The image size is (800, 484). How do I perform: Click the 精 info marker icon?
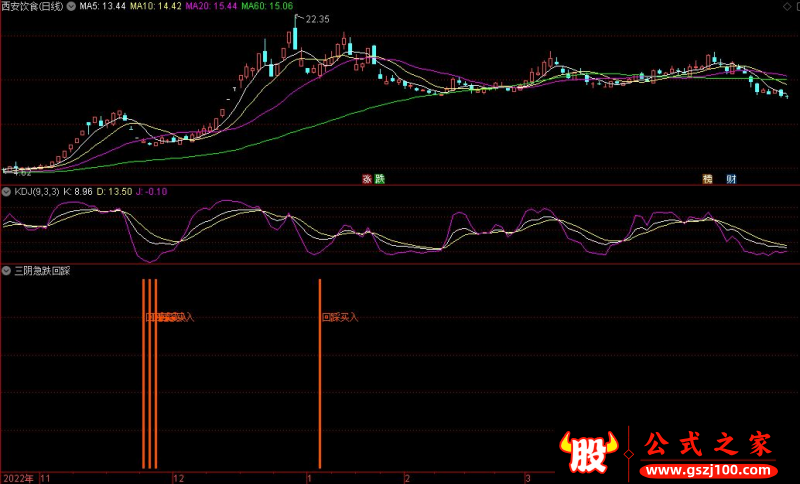click(x=708, y=179)
